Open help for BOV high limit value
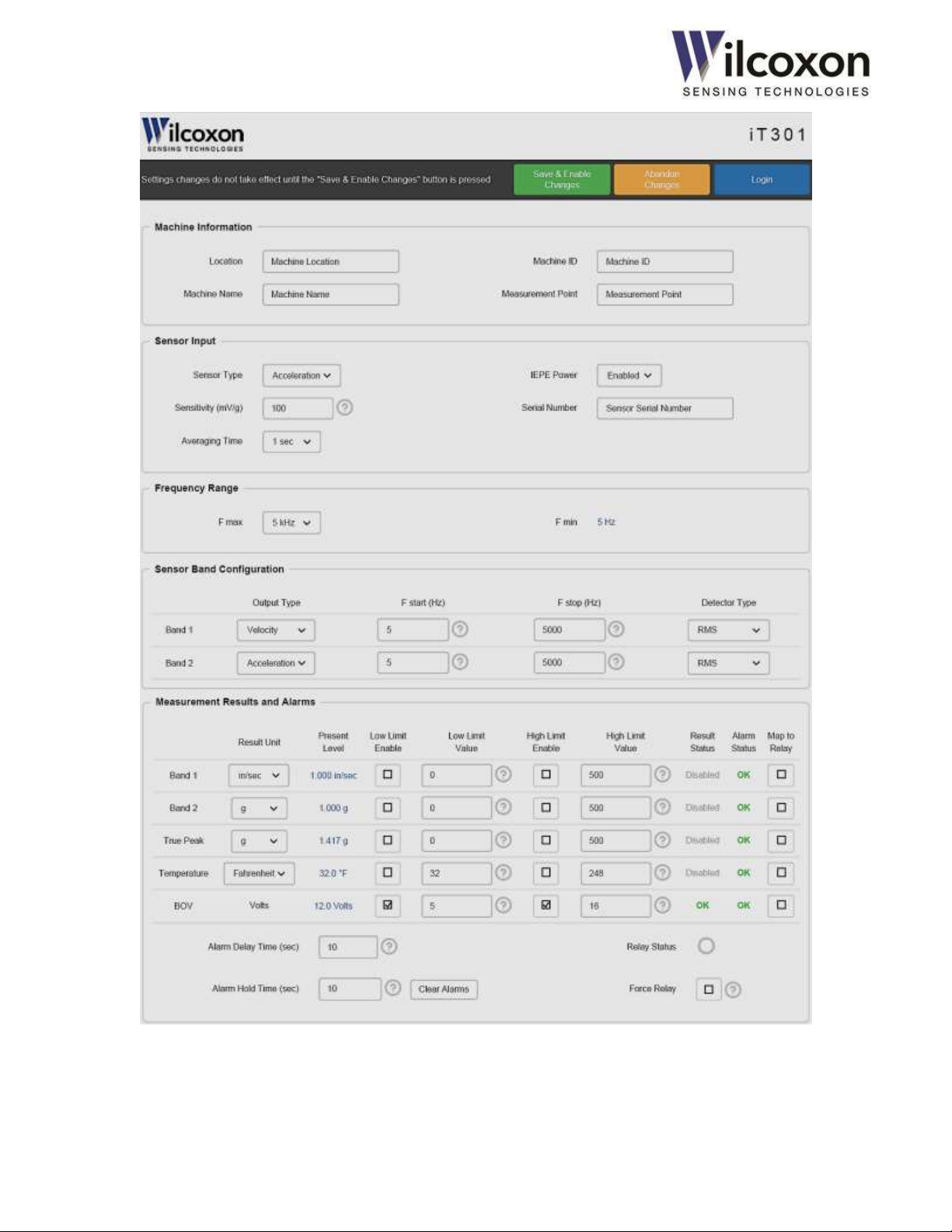Image resolution: width=952 pixels, height=1232 pixels. pyautogui.click(x=662, y=905)
